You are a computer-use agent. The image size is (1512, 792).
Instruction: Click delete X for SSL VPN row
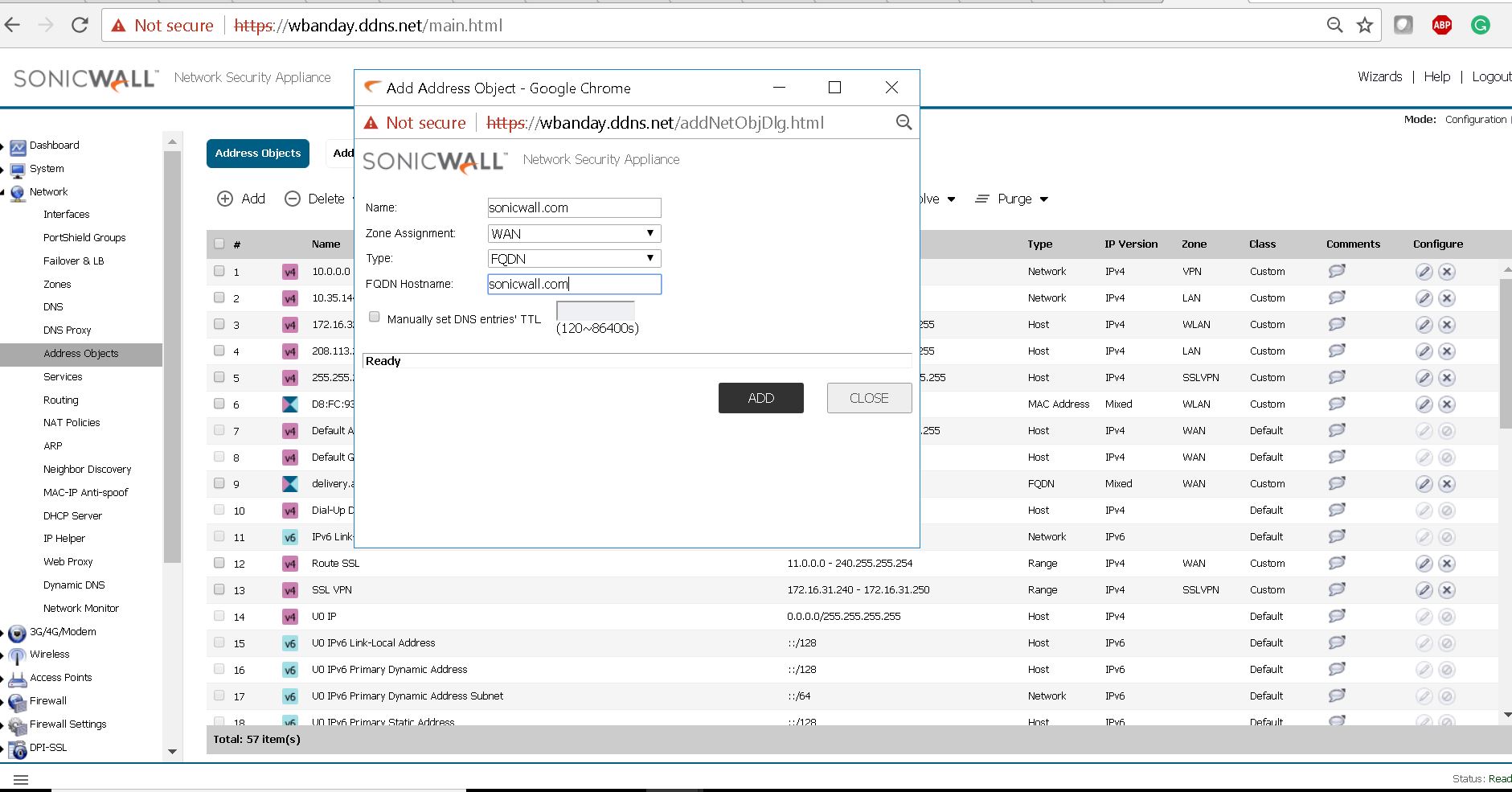pos(1447,590)
